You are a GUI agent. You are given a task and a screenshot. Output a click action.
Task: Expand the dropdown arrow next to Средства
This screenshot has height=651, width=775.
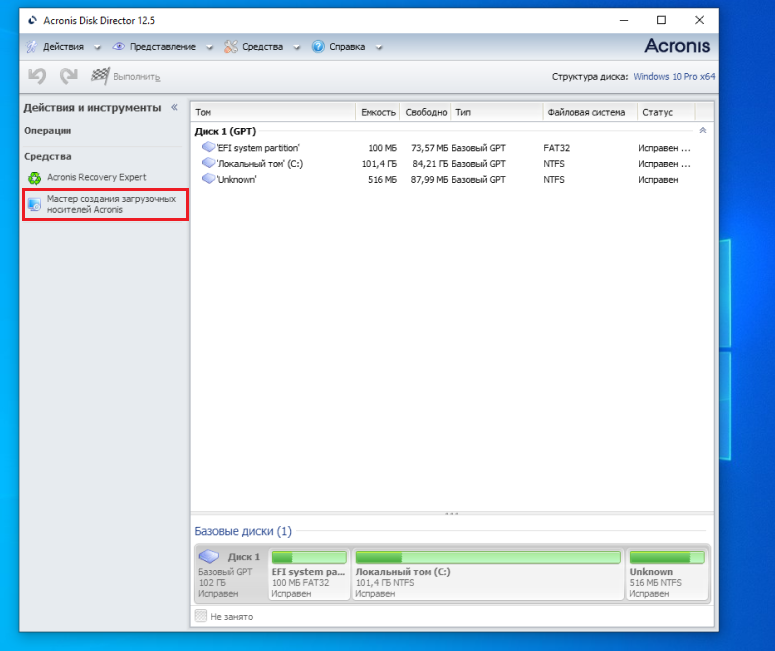[297, 47]
